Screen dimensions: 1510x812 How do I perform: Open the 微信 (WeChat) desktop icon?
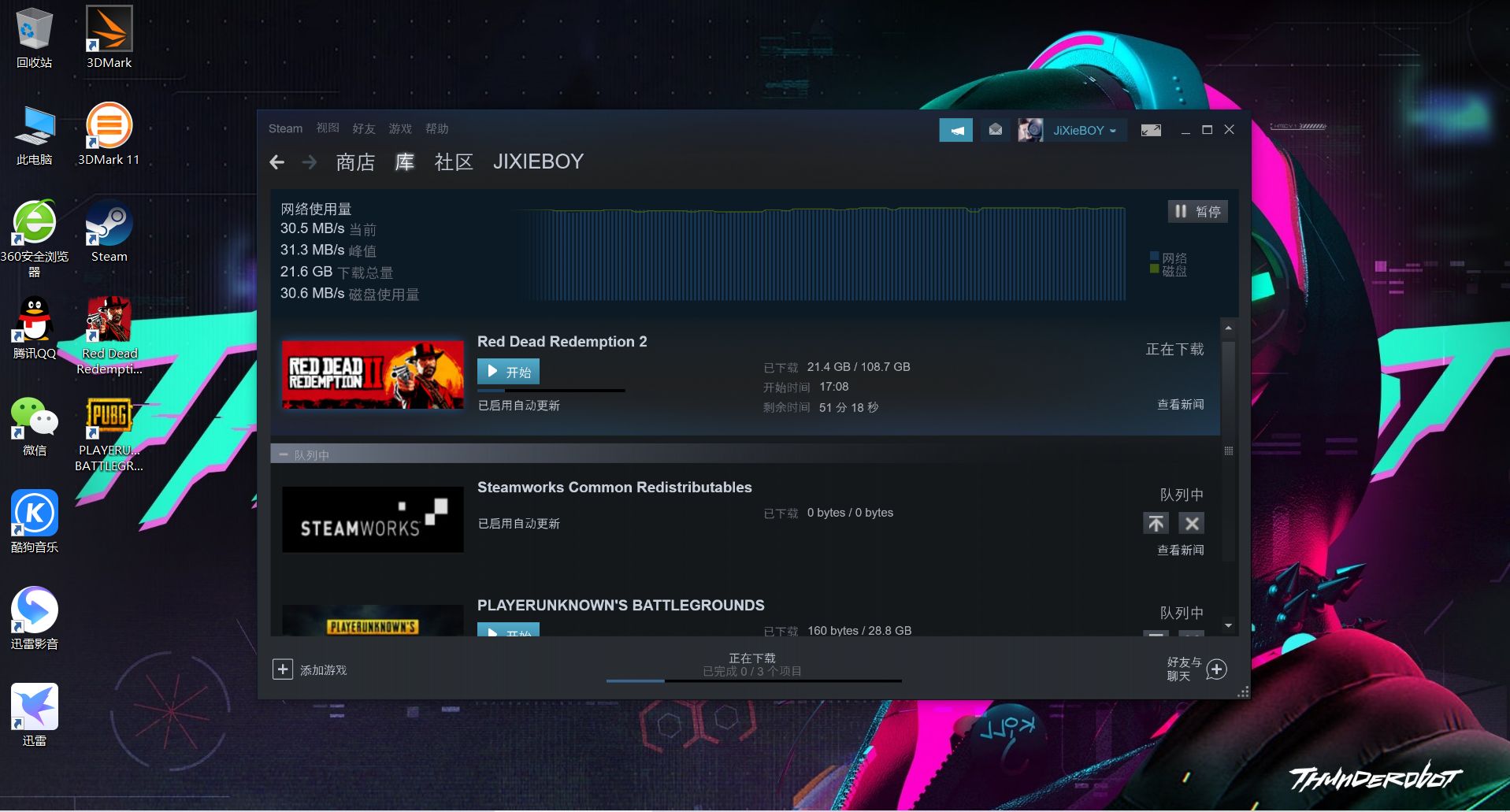click(x=34, y=425)
